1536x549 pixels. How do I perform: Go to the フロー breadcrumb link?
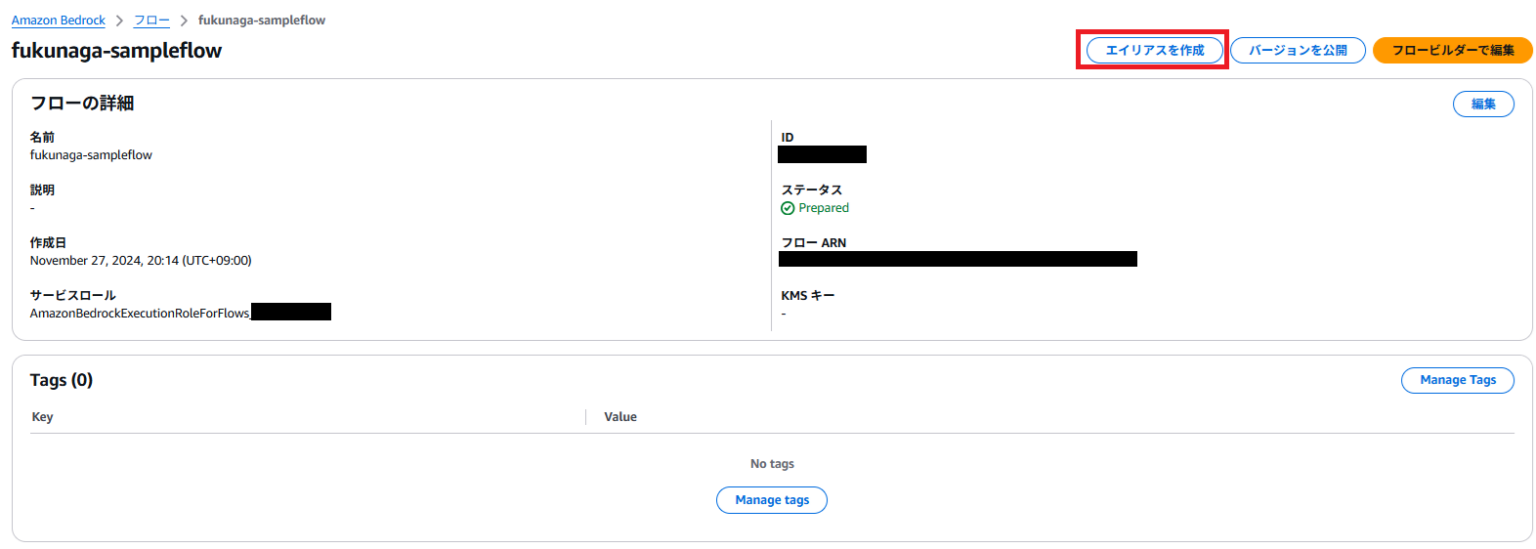152,20
